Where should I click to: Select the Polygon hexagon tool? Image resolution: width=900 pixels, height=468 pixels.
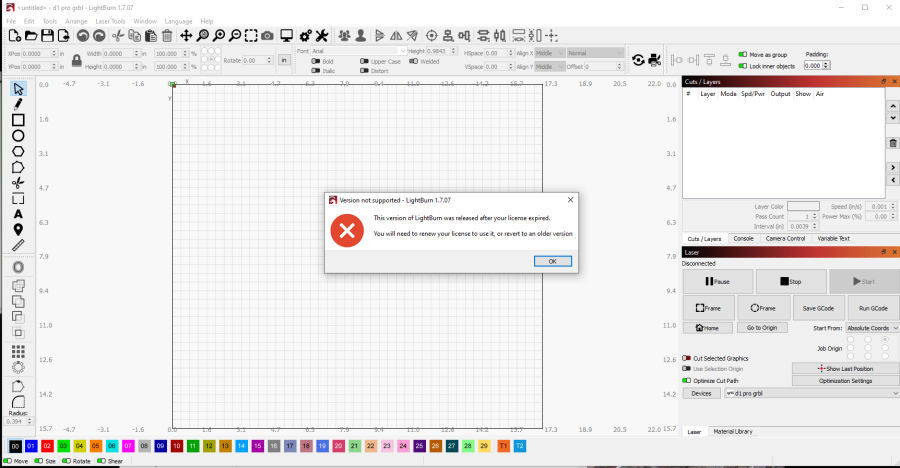click(x=18, y=151)
